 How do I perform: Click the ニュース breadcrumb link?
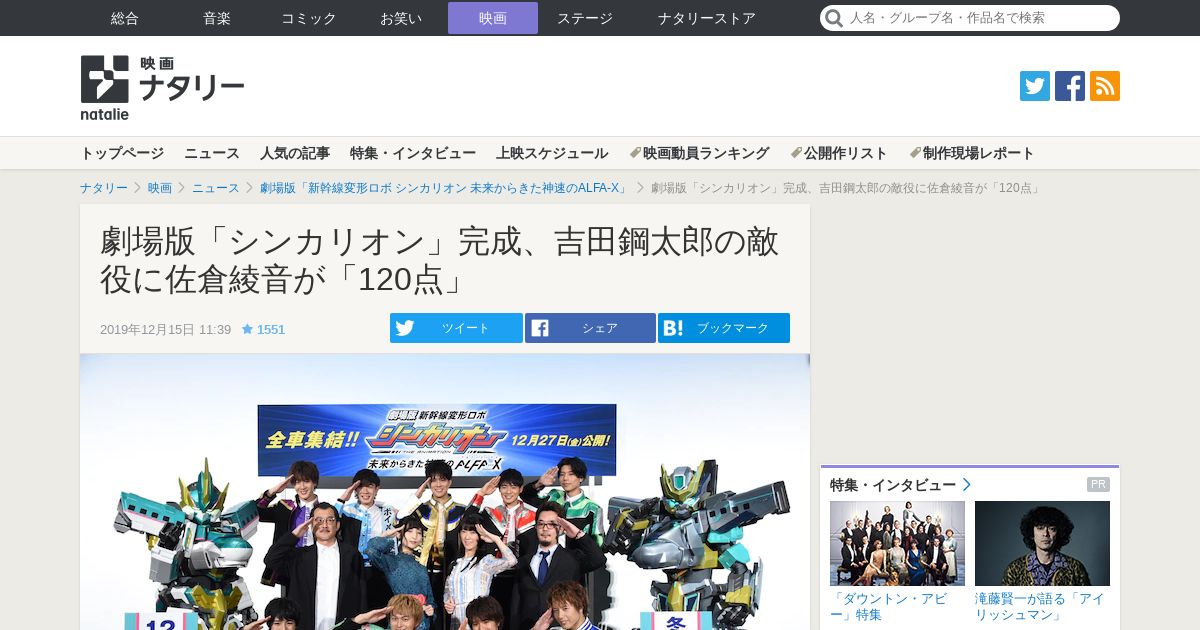click(x=216, y=188)
